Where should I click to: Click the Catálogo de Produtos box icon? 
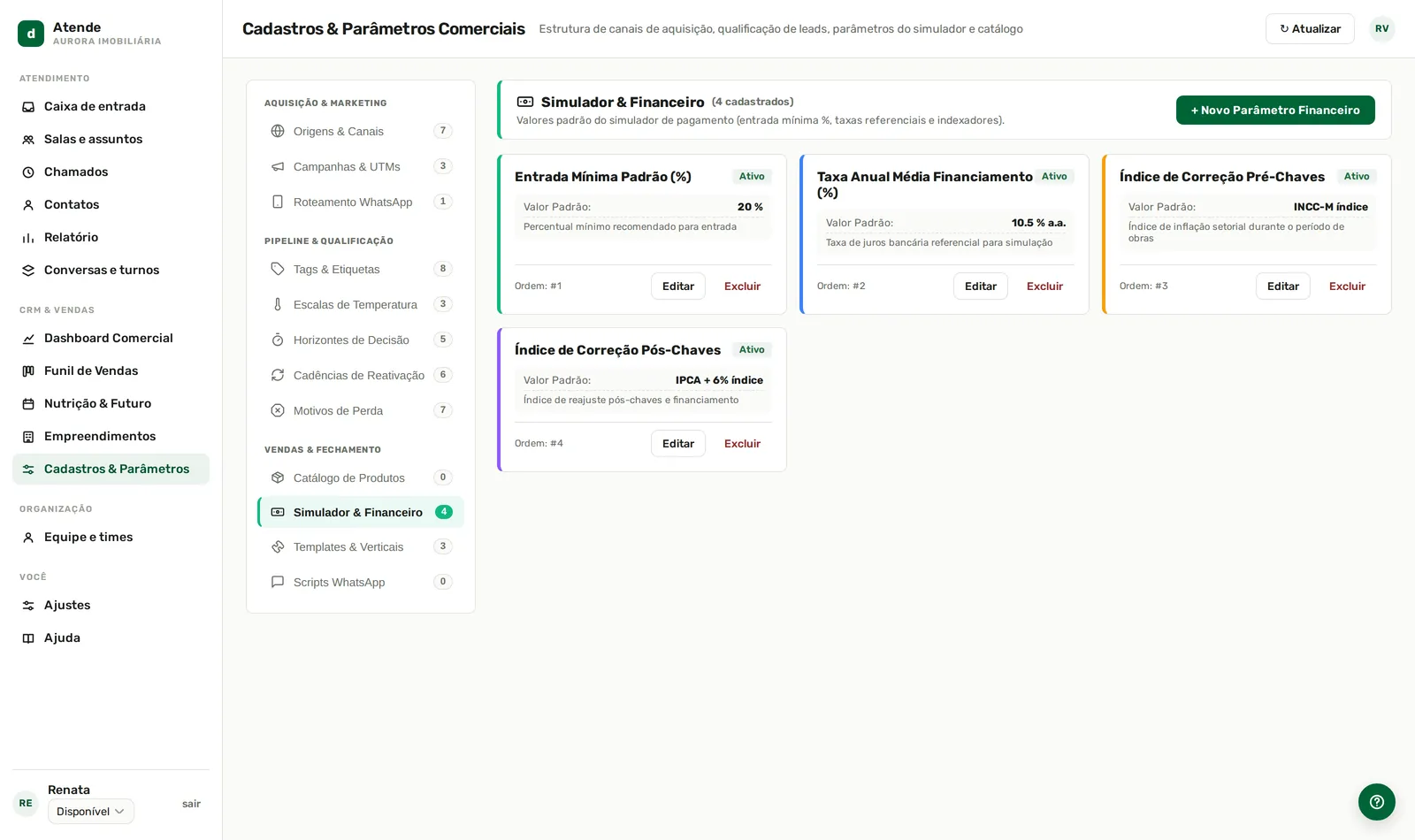278,477
